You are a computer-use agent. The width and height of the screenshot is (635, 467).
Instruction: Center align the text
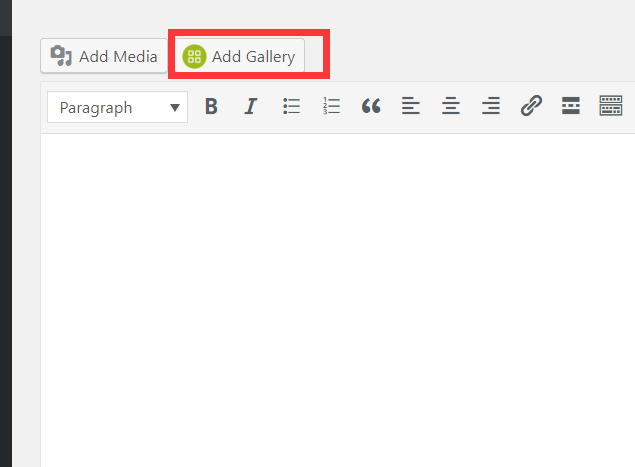451,107
